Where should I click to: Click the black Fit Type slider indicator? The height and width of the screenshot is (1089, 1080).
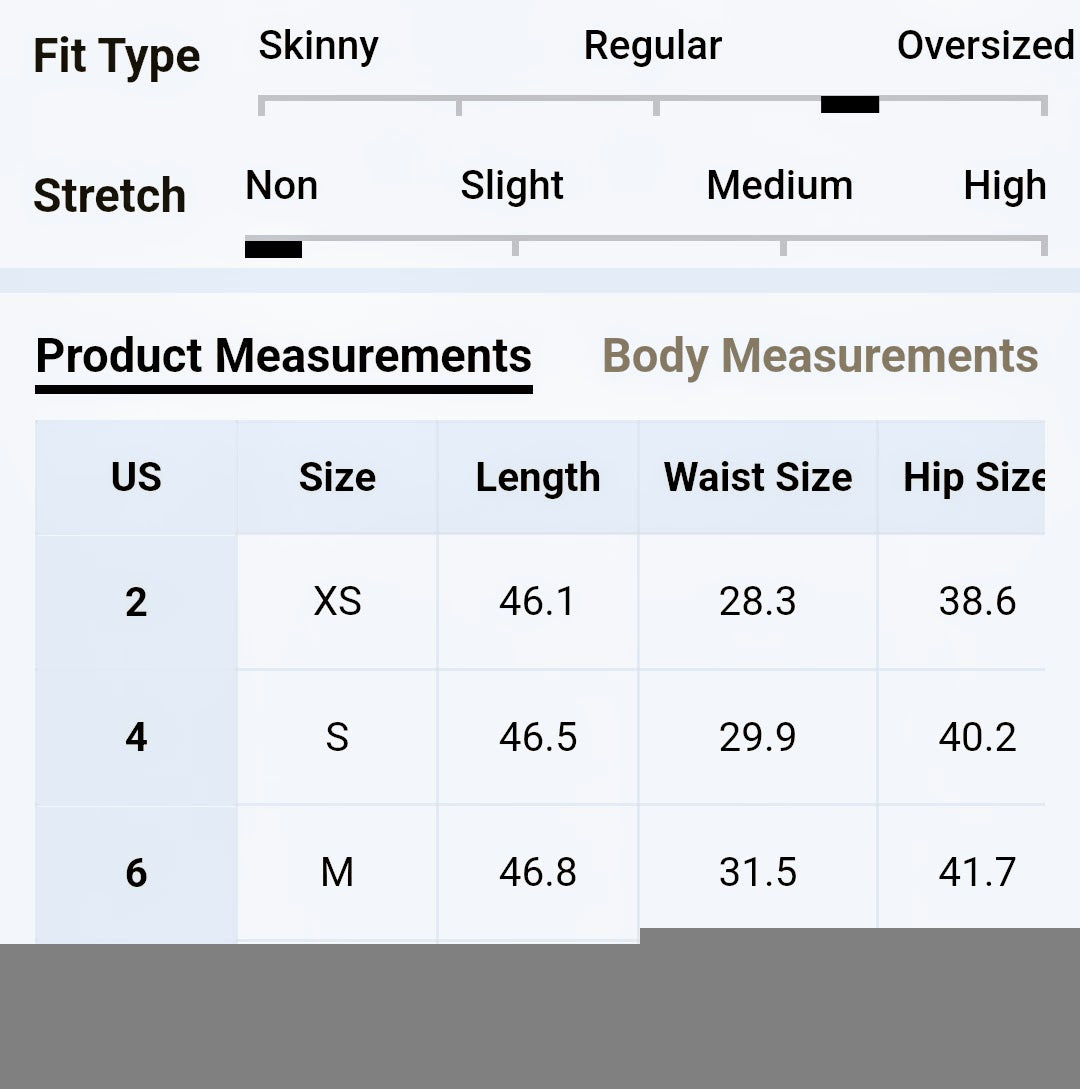(x=850, y=104)
